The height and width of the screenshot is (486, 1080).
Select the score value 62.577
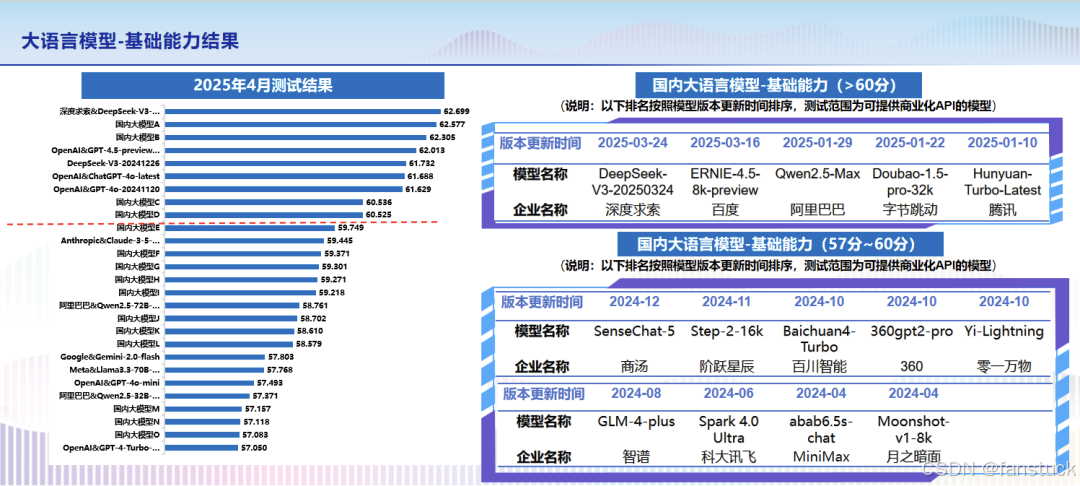point(452,124)
